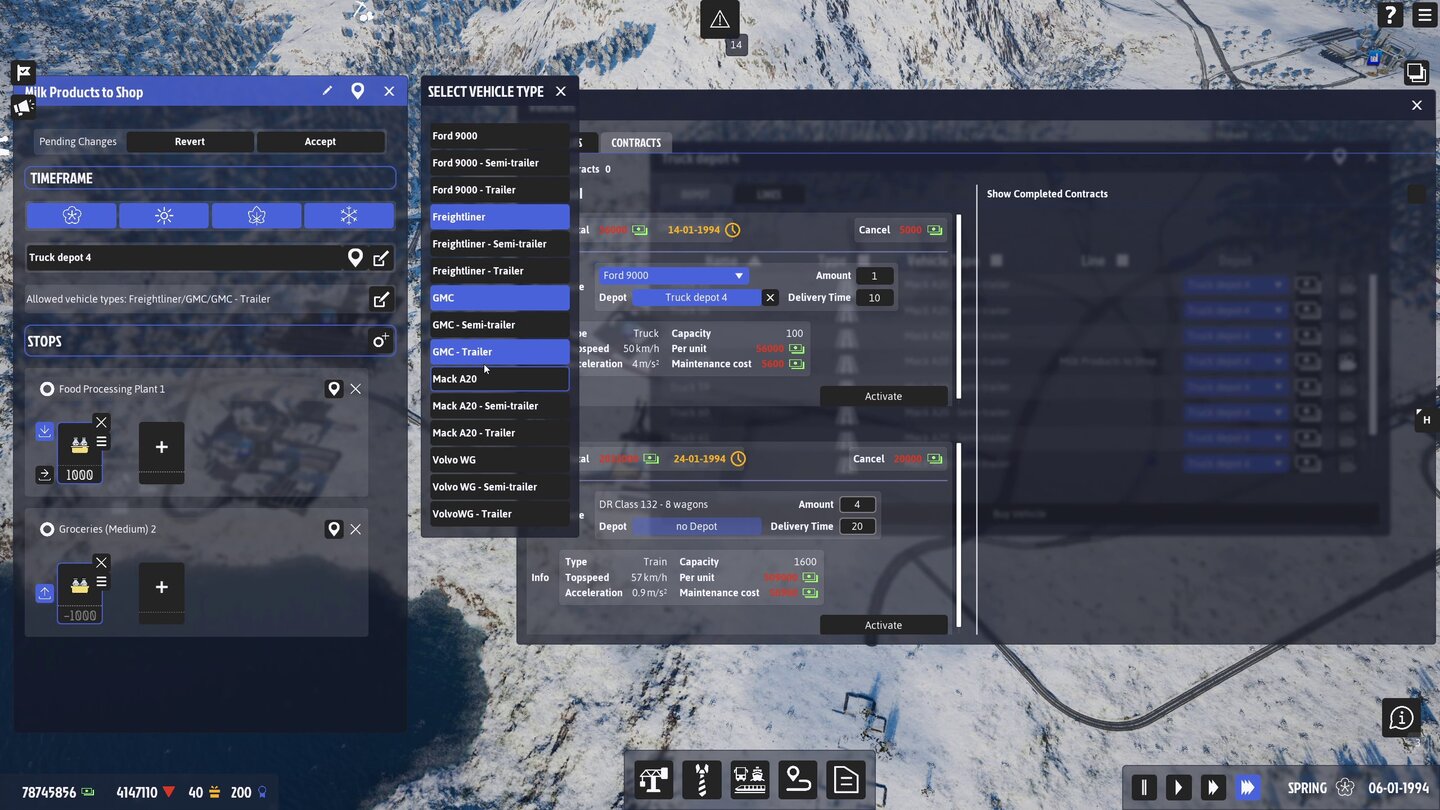Viewport: 1440px width, 810px height.
Task: Choose Volvo WG - Semi-trailer
Action: (500, 487)
